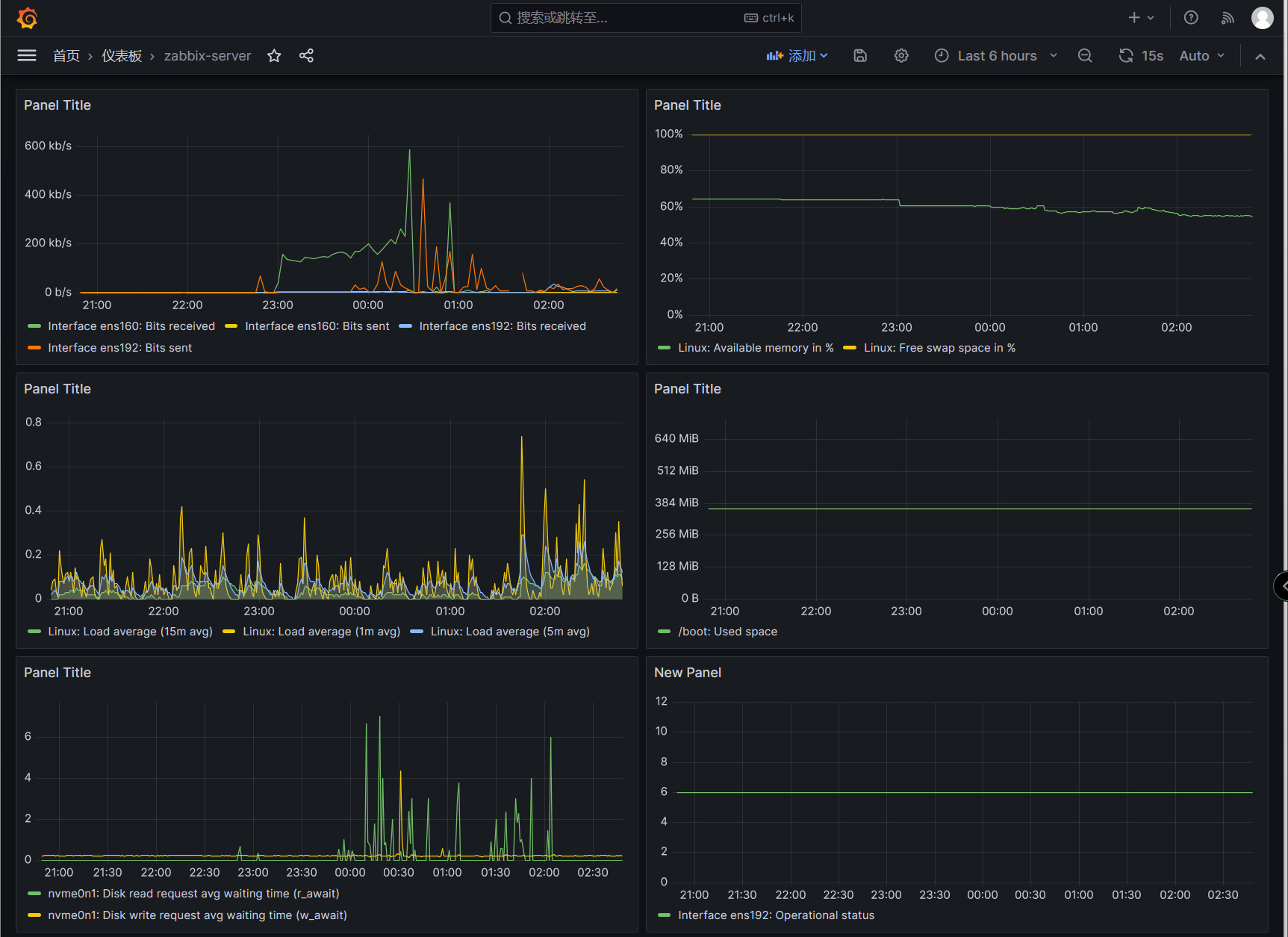The width and height of the screenshot is (1288, 937).
Task: Toggle Interface ens160: Bits sent series
Action: (x=317, y=326)
